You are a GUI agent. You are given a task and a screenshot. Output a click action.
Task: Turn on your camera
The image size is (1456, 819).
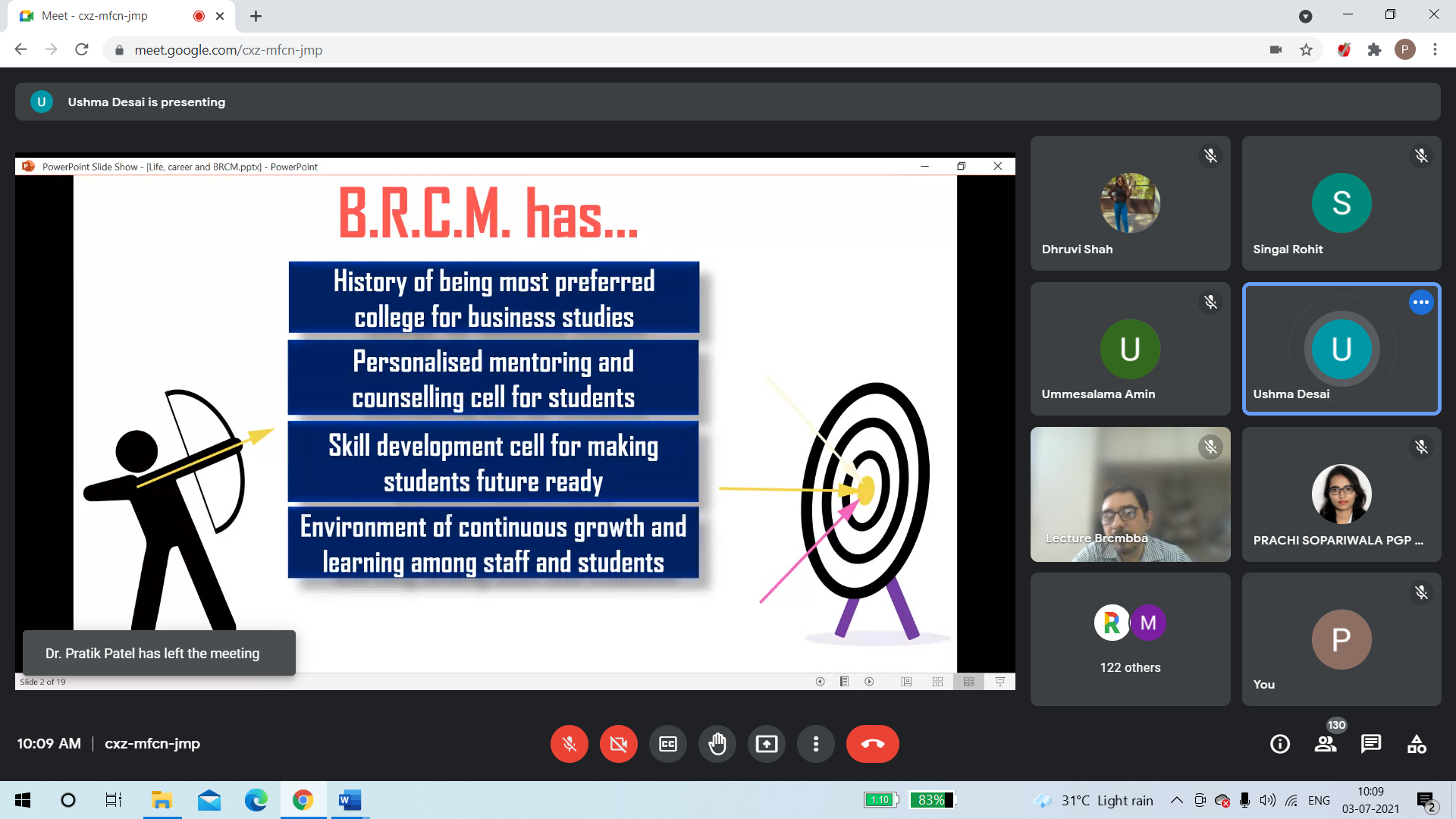[619, 744]
